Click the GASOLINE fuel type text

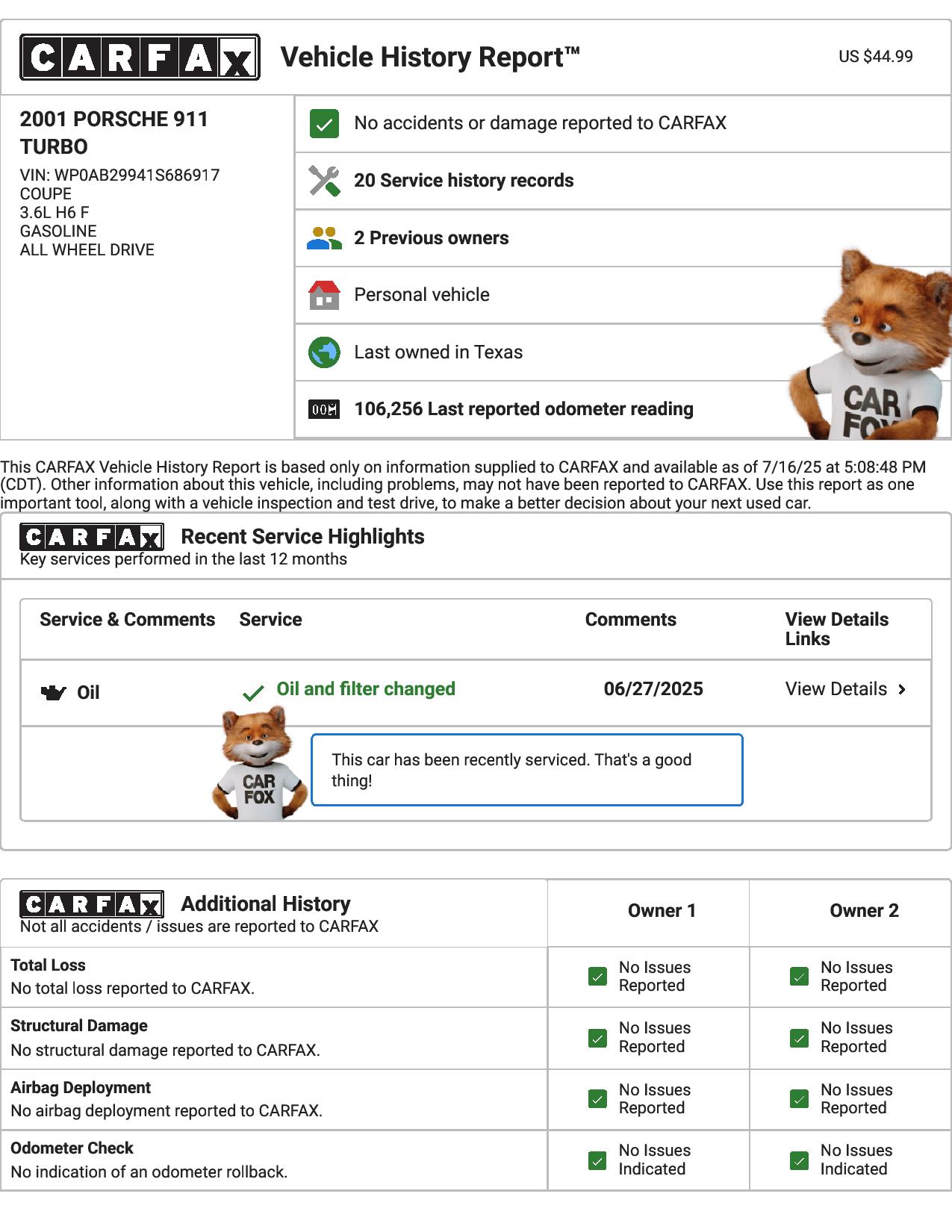point(58,231)
